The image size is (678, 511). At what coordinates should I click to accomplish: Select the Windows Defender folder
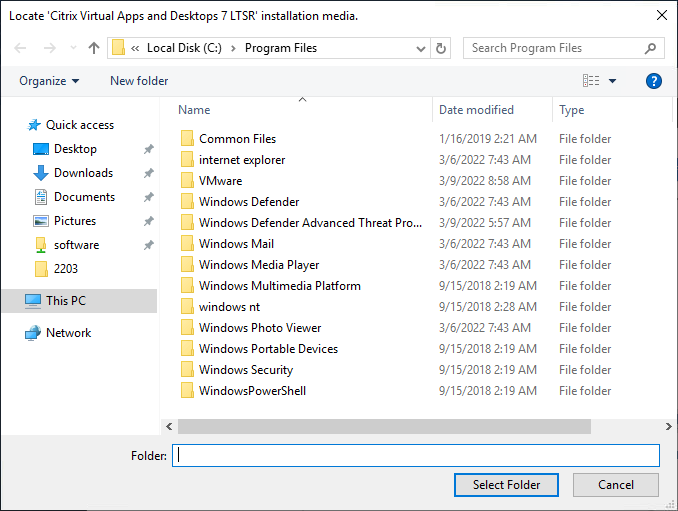click(x=248, y=202)
